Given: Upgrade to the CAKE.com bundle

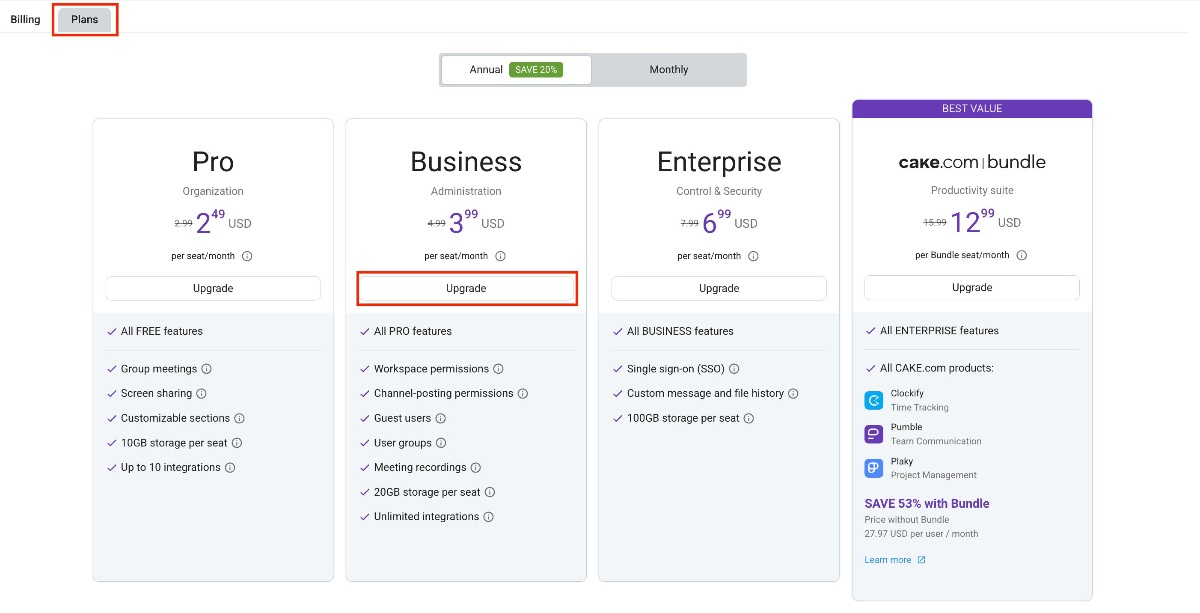Looking at the screenshot, I should [x=972, y=287].
